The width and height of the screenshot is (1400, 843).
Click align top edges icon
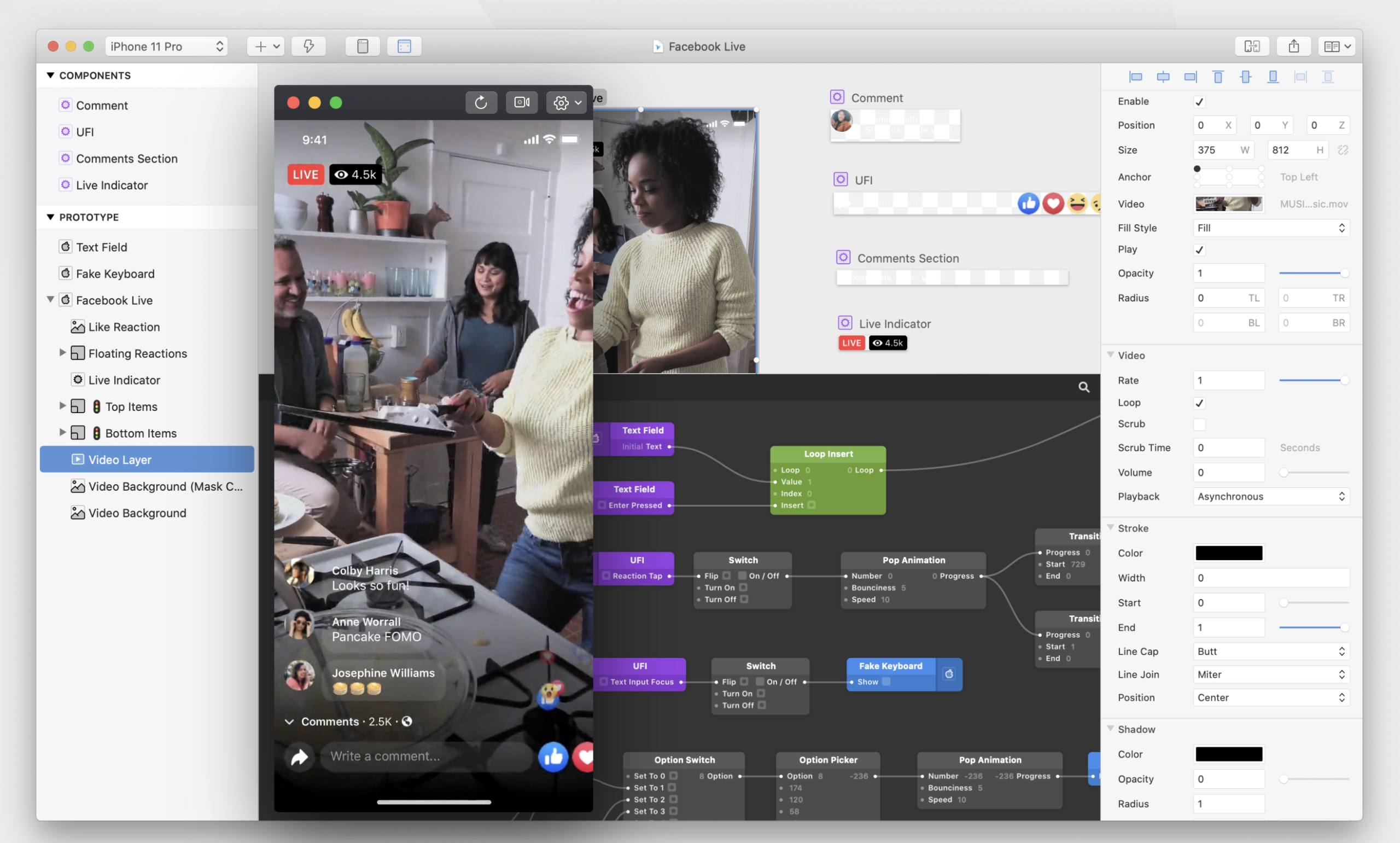point(1218,77)
